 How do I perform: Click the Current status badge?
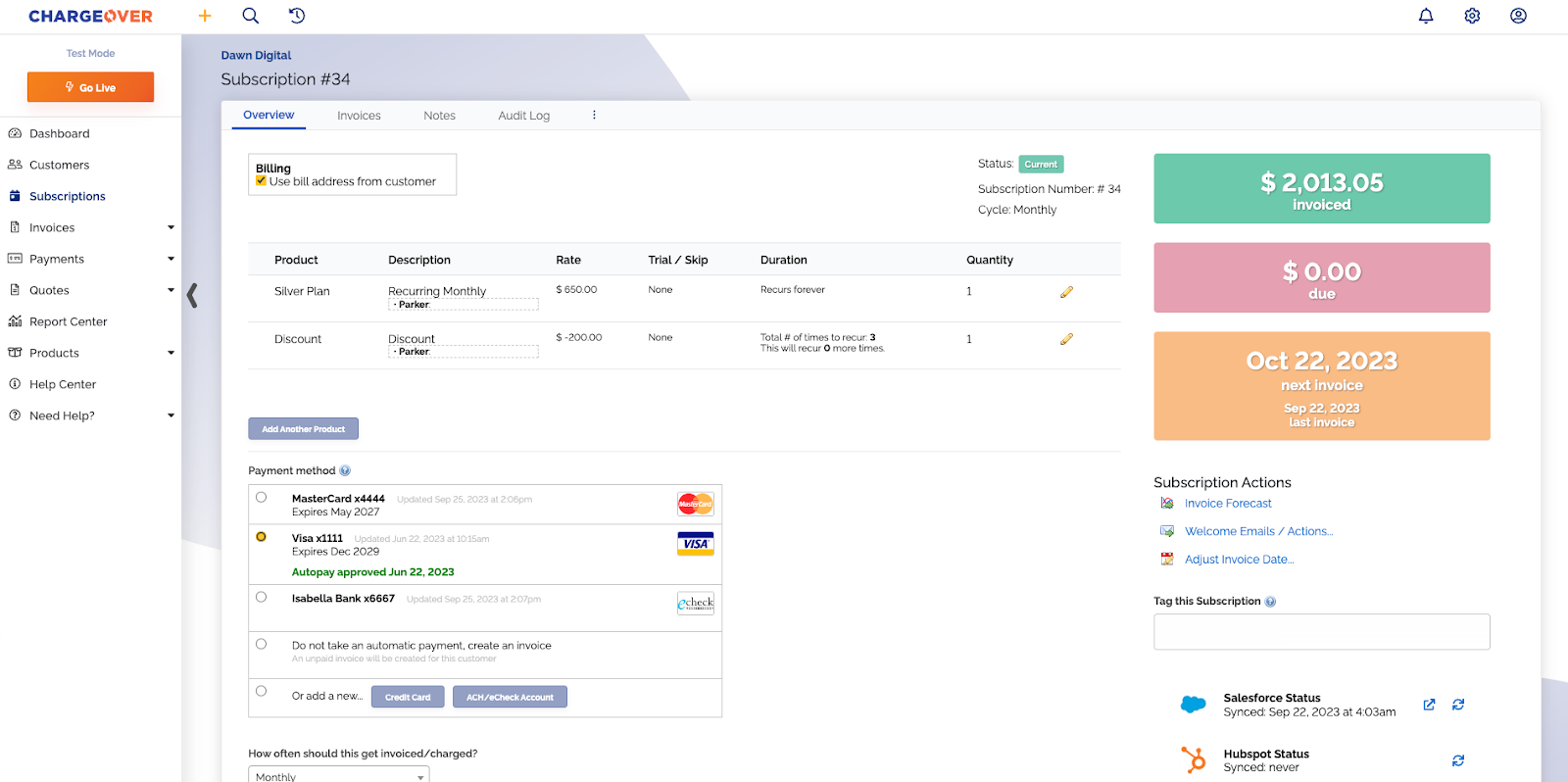pos(1041,165)
